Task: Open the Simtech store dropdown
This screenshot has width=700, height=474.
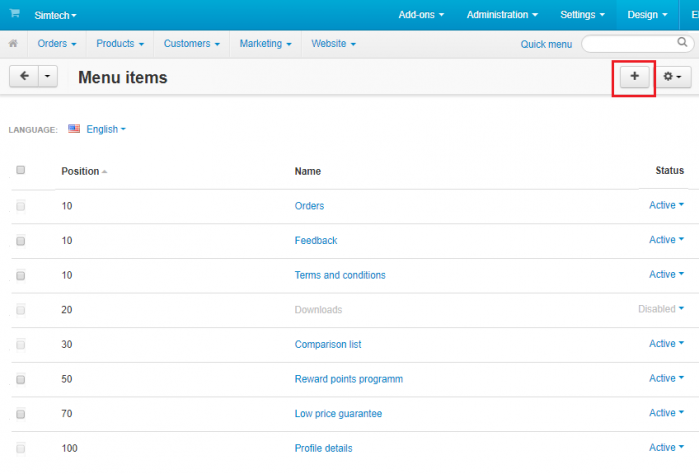Action: 55,15
